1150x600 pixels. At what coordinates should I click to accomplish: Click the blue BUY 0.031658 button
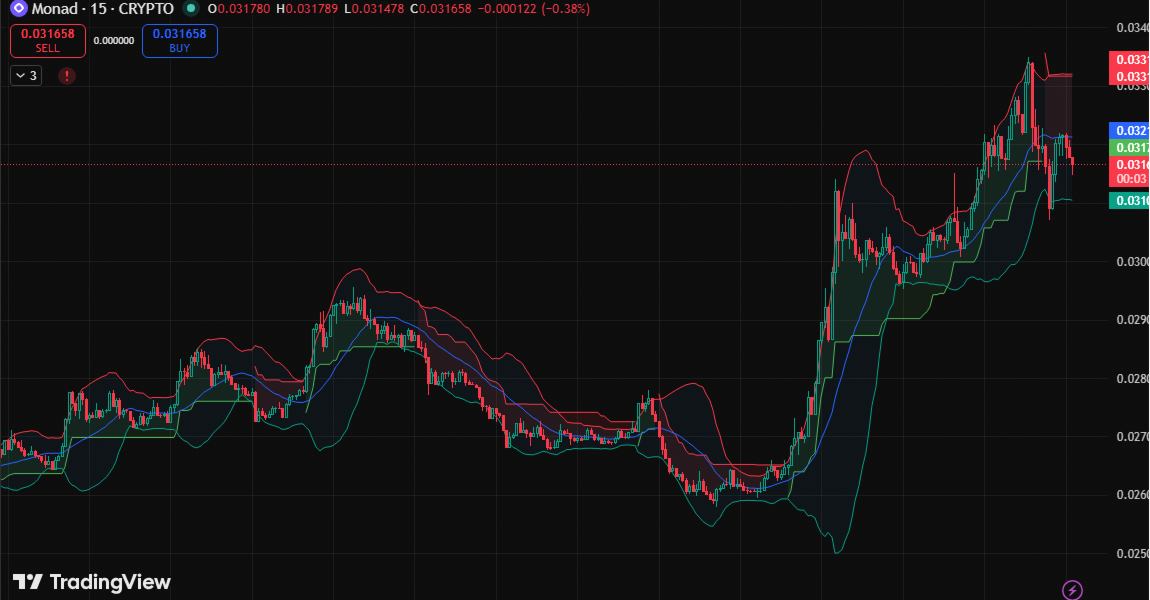[180, 41]
